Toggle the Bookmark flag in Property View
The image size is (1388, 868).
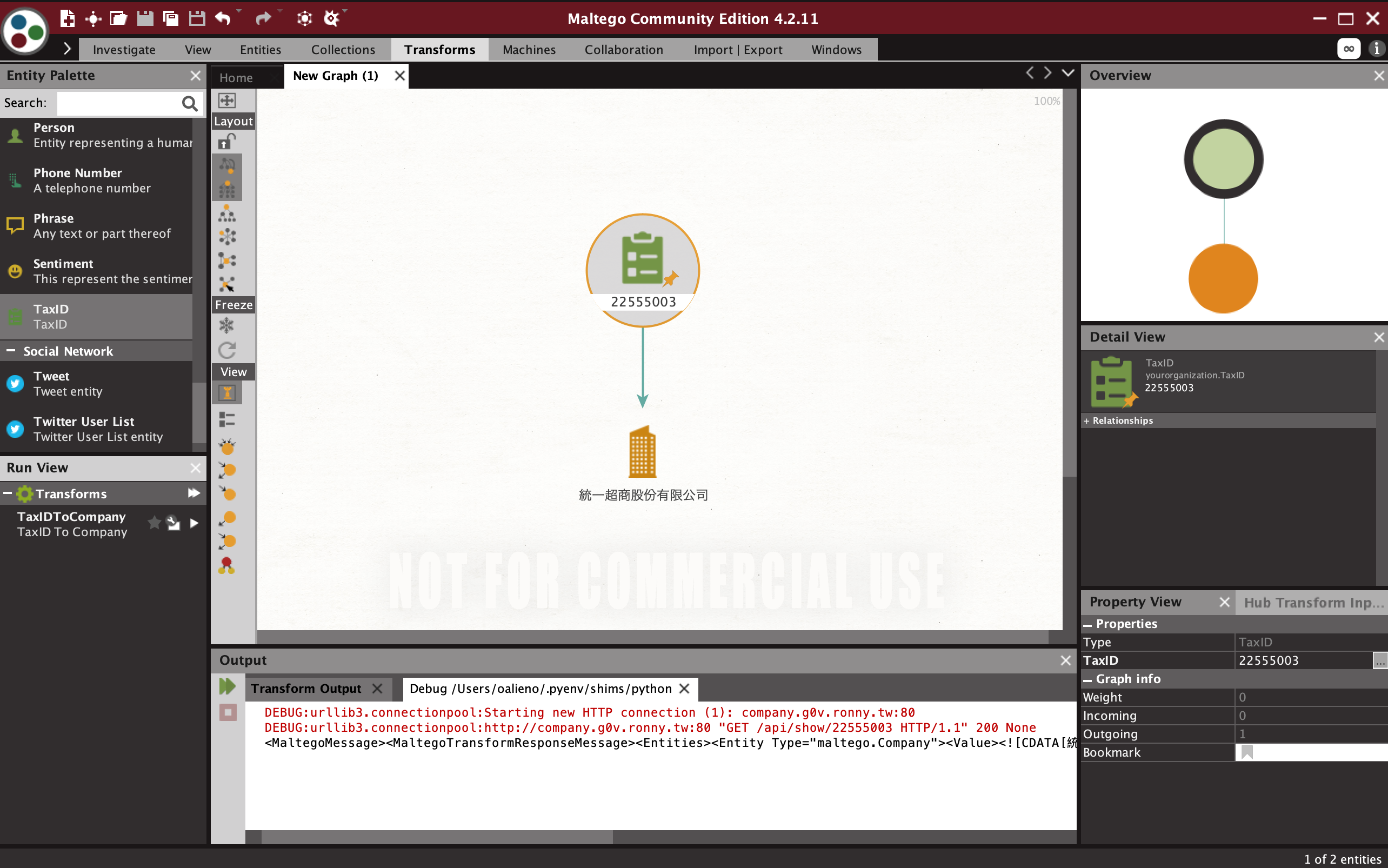[x=1247, y=752]
